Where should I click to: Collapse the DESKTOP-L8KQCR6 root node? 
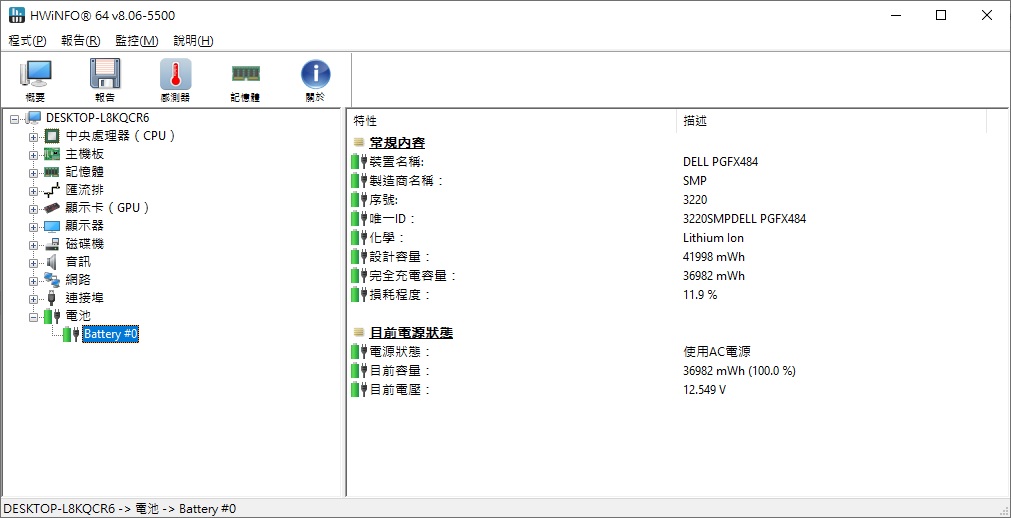(x=15, y=119)
